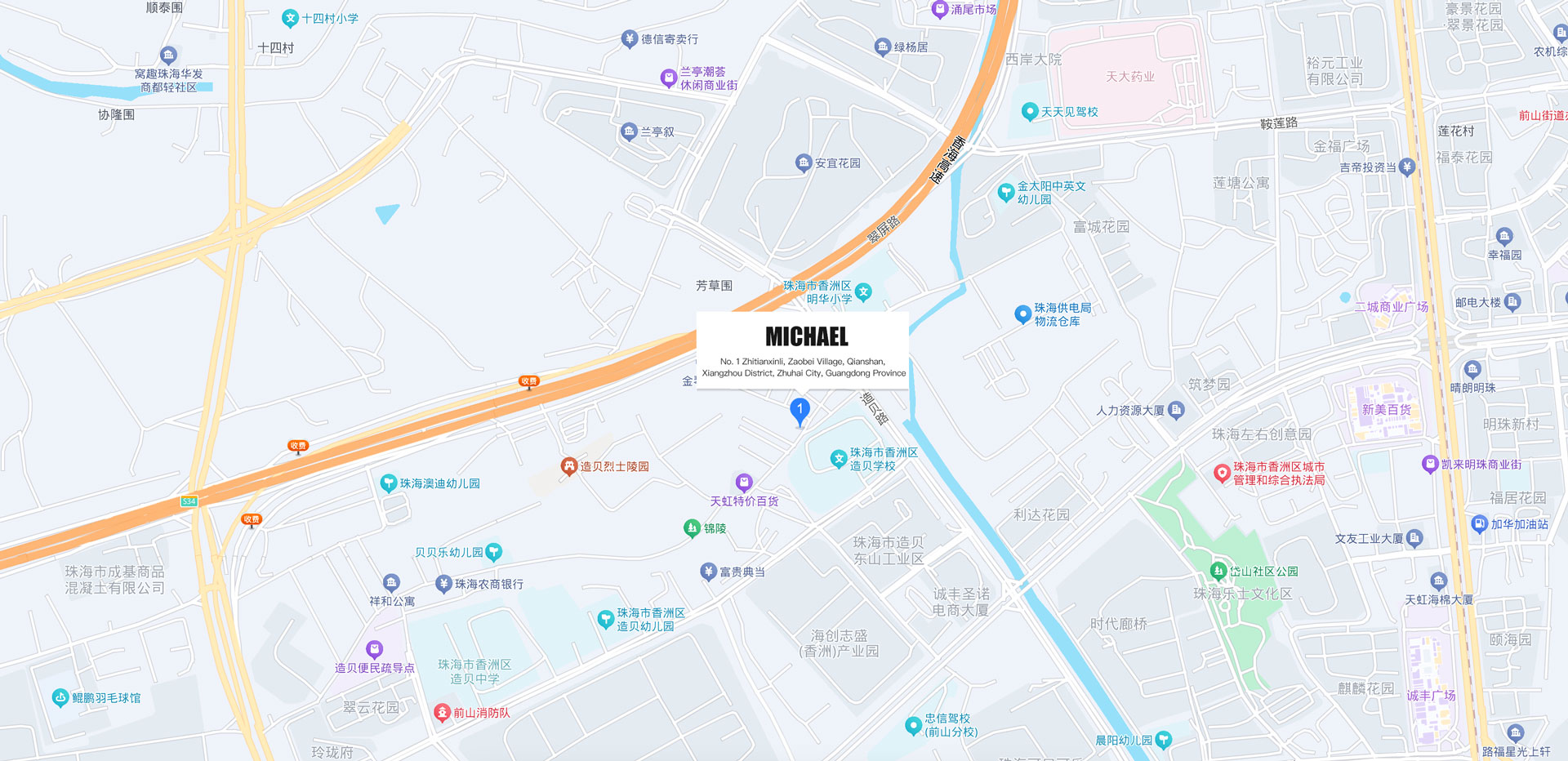
Task: Open the 前山消防队 fire station marker
Action: [x=442, y=713]
